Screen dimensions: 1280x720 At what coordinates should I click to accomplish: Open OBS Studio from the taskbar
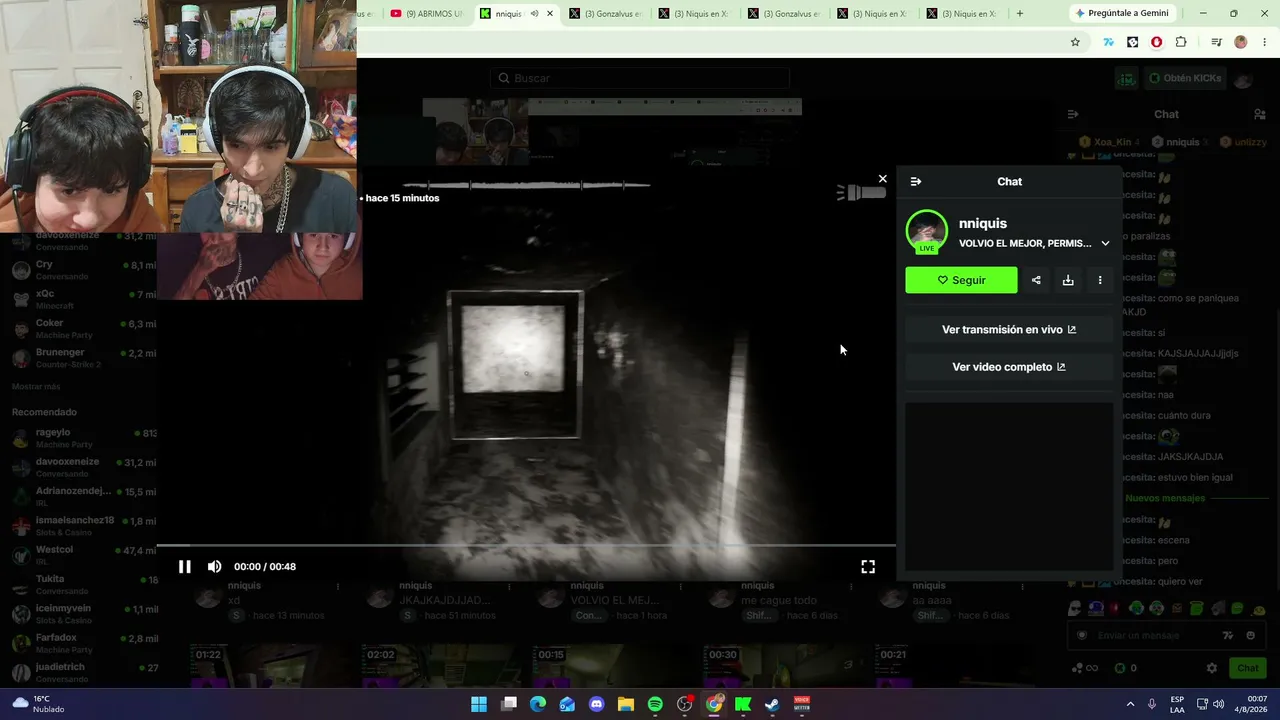tap(685, 704)
